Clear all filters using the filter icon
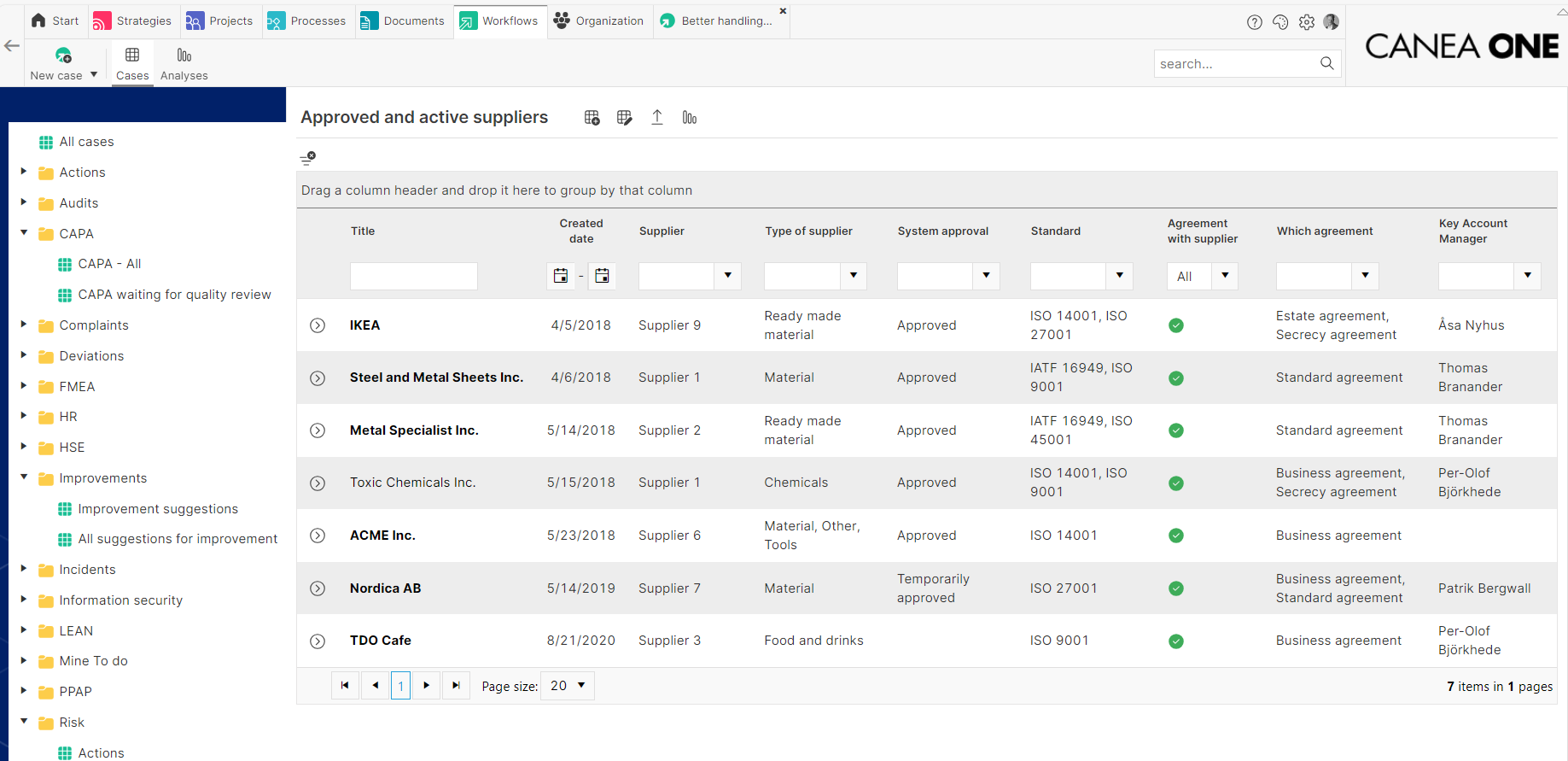Image resolution: width=1568 pixels, height=761 pixels. (x=308, y=158)
